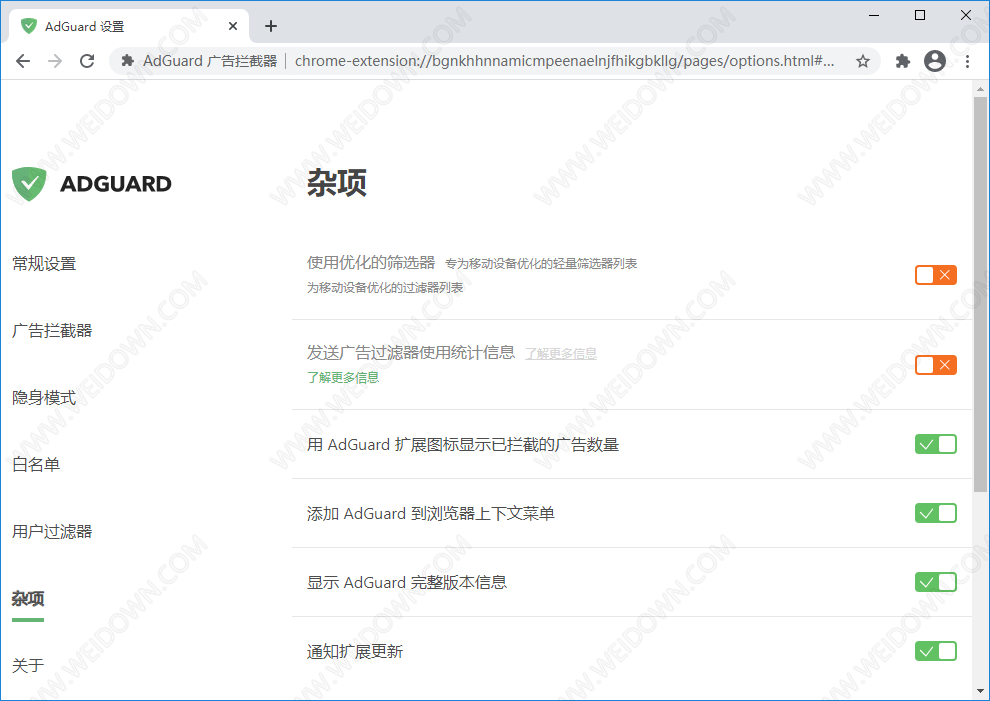
Task: Open 关于 in sidebar
Action: point(28,665)
